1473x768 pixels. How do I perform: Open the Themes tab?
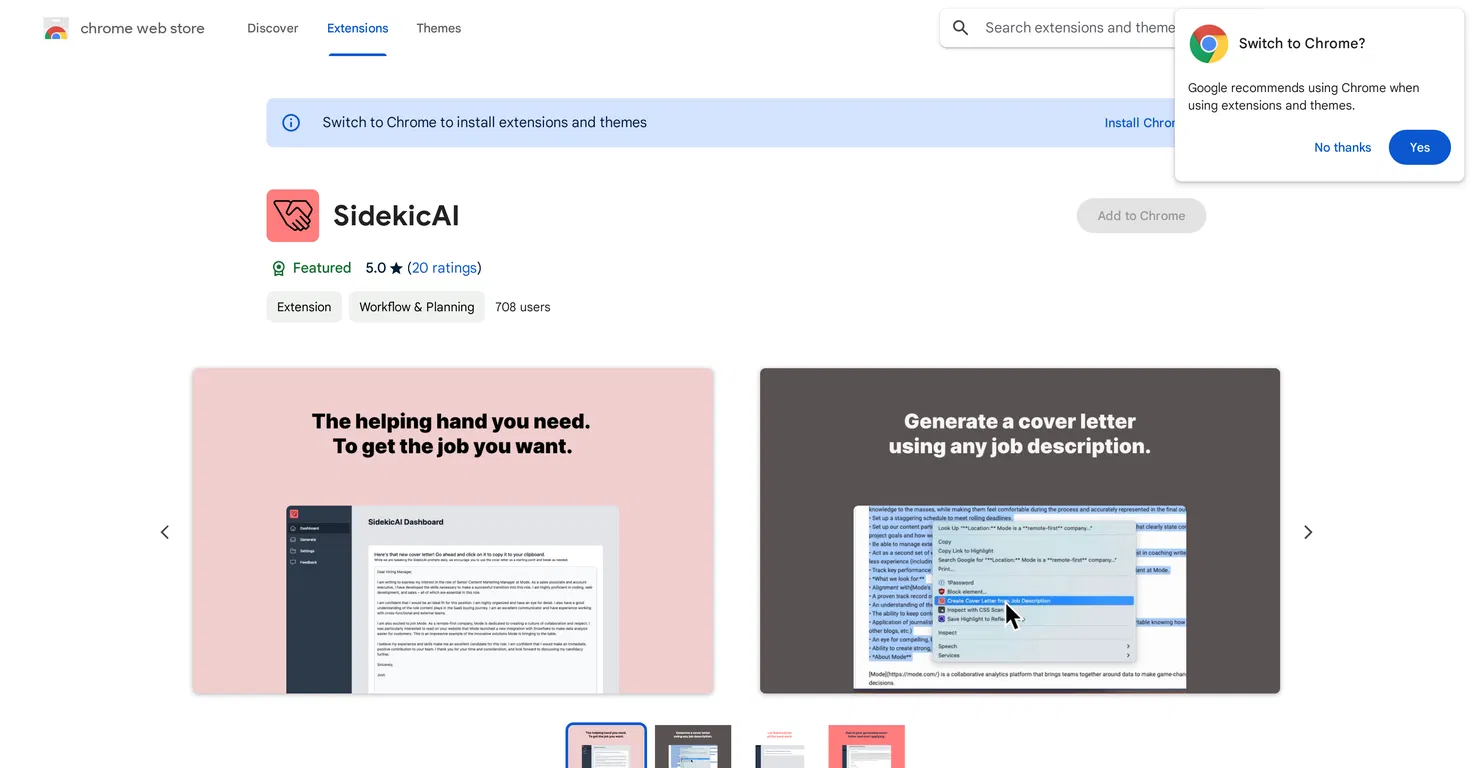click(x=439, y=28)
